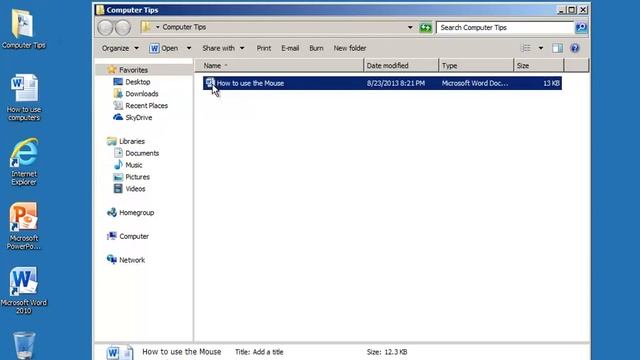The image size is (640, 360).
Task: Click the Word icon on the Open button
Action: (x=154, y=48)
